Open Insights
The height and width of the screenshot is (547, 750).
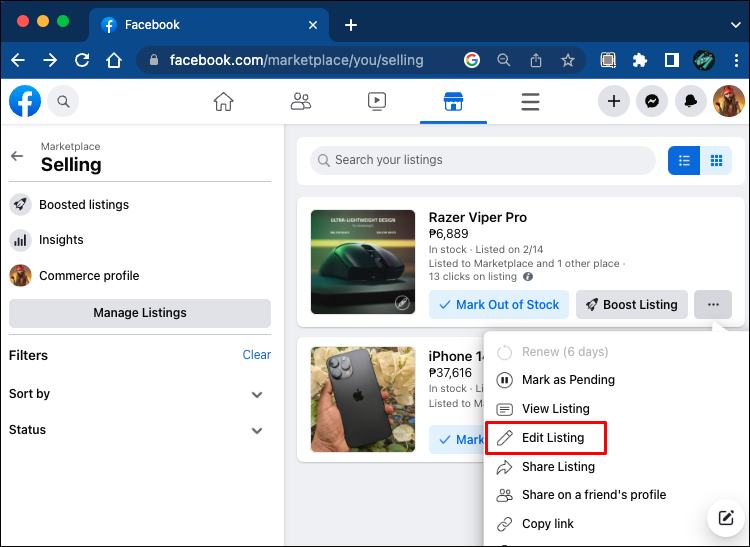point(140,240)
